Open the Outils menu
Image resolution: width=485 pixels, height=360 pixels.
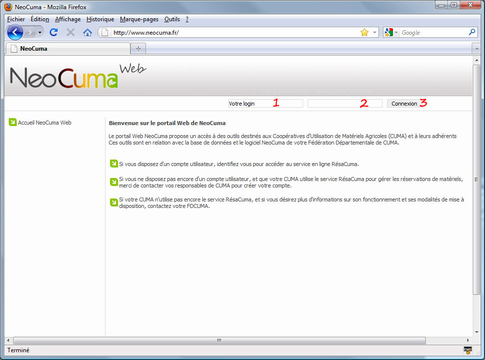172,19
